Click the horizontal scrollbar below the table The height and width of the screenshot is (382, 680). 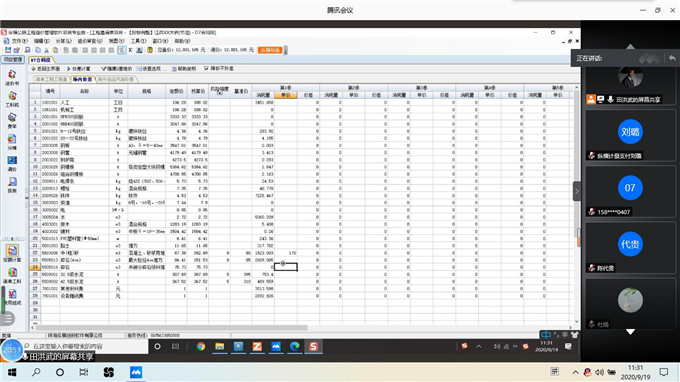point(301,328)
